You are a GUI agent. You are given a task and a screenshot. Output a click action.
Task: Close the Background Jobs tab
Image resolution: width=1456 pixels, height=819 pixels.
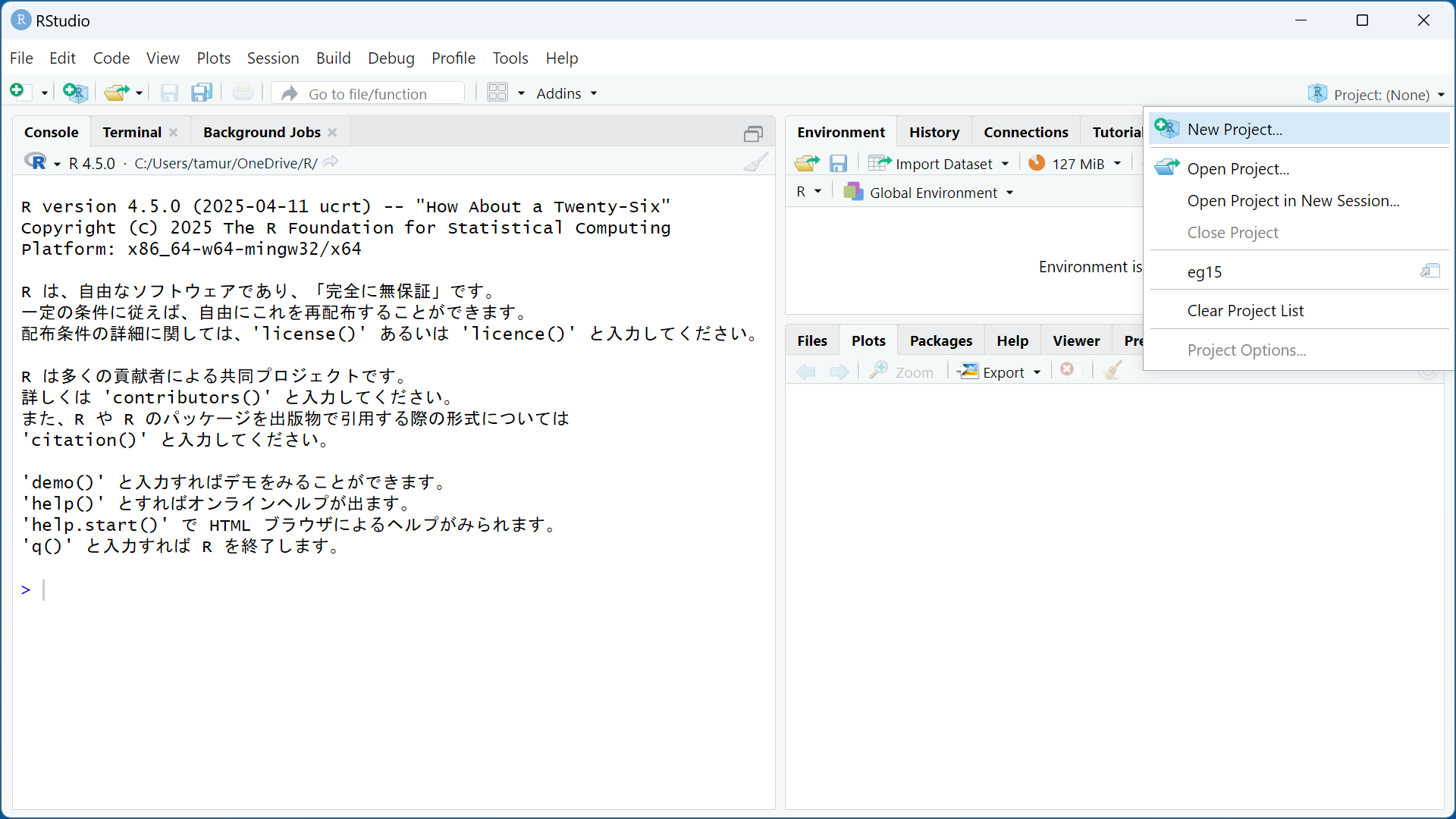pyautogui.click(x=332, y=133)
